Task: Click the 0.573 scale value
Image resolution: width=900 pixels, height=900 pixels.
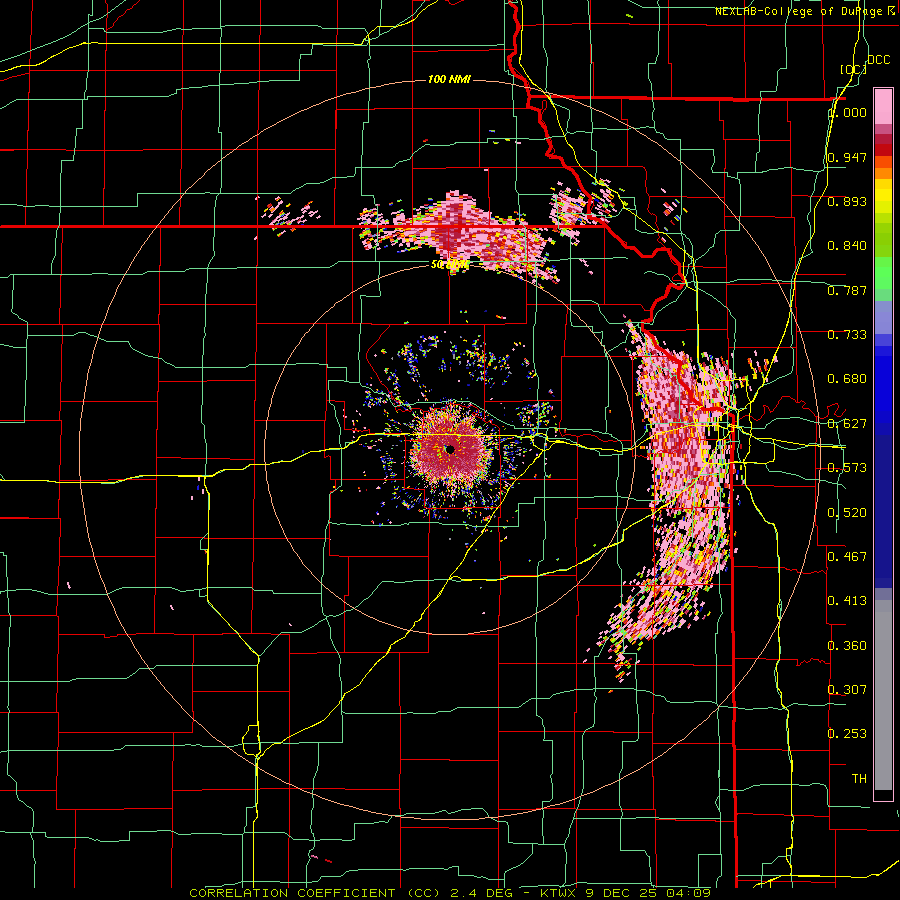Action: 847,468
